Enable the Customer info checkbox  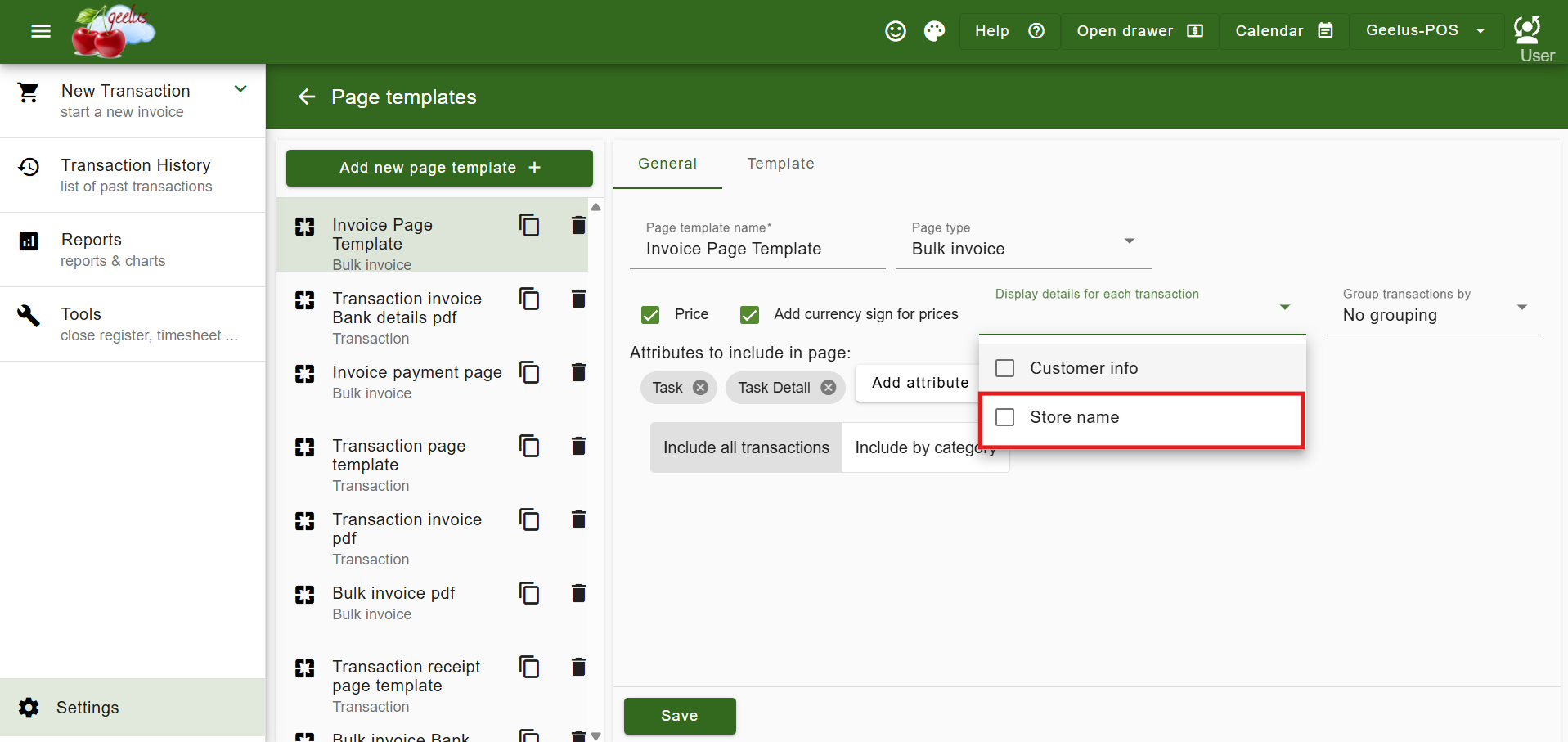click(x=1005, y=368)
